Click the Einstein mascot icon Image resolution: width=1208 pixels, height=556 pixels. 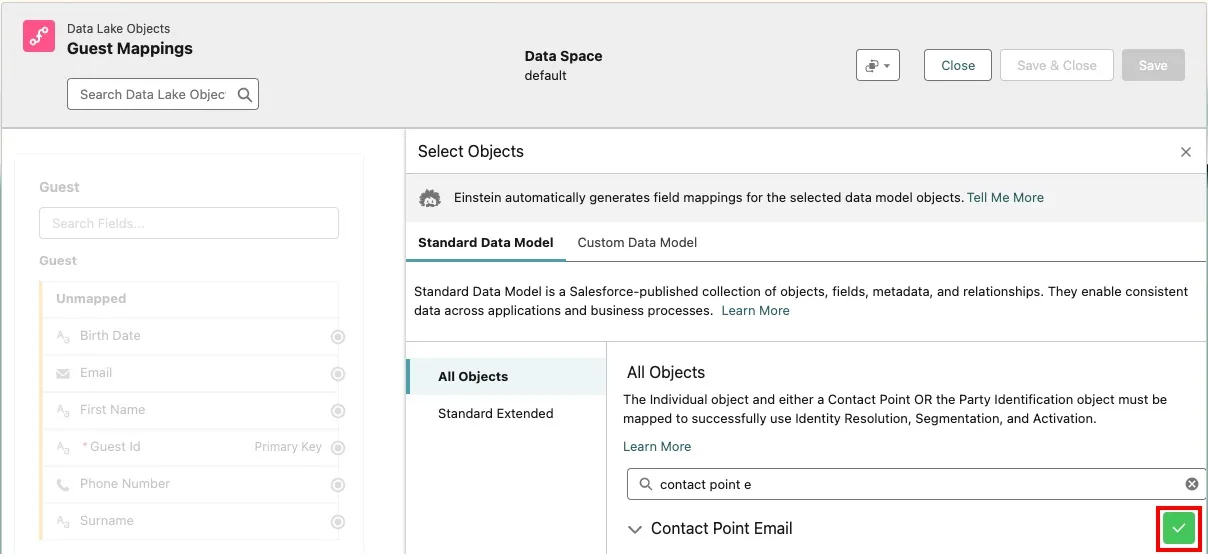pos(430,198)
